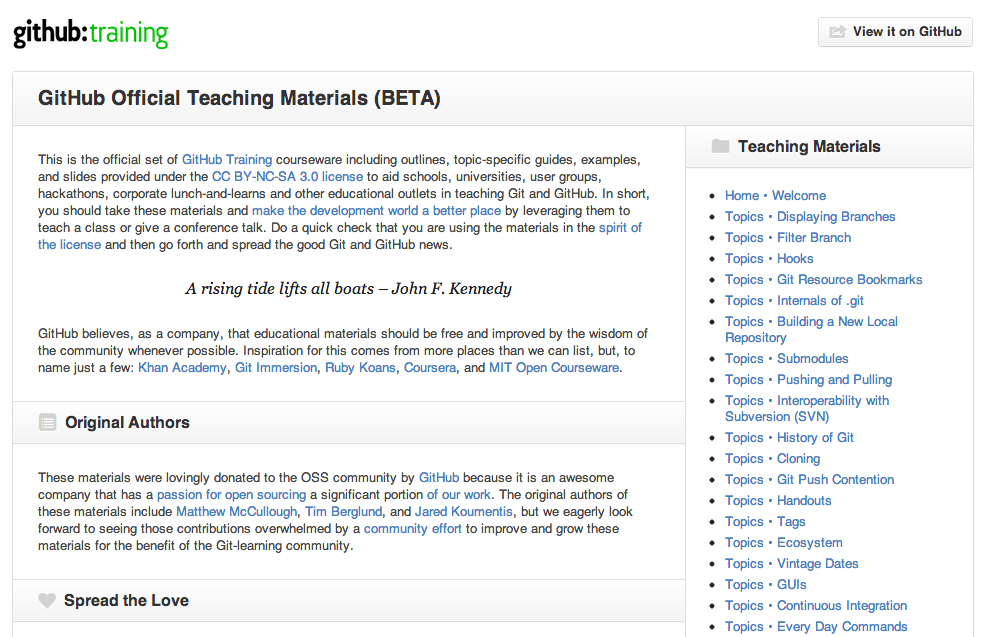Open Topics • Cloning page
Image resolution: width=984 pixels, height=637 pixels.
(773, 459)
